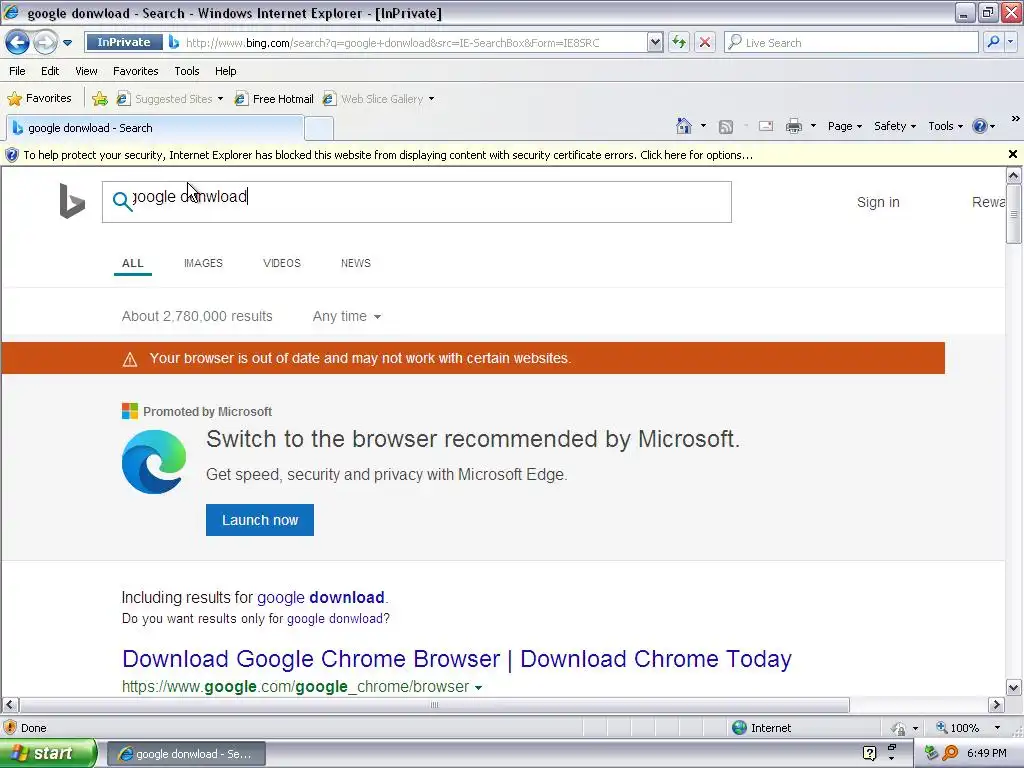Image resolution: width=1024 pixels, height=768 pixels.
Task: Click the Print icon
Action: (793, 126)
